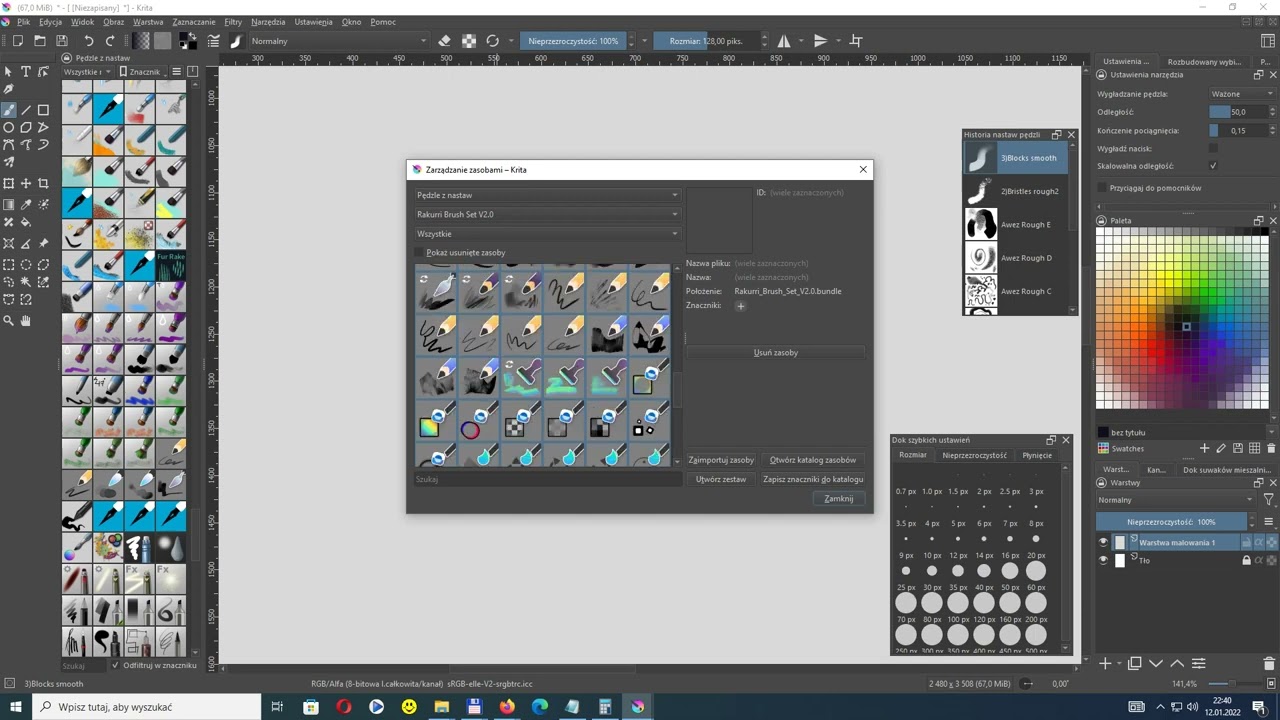Delete layer with the trash icon
This screenshot has width=1280, height=720.
tap(1269, 663)
